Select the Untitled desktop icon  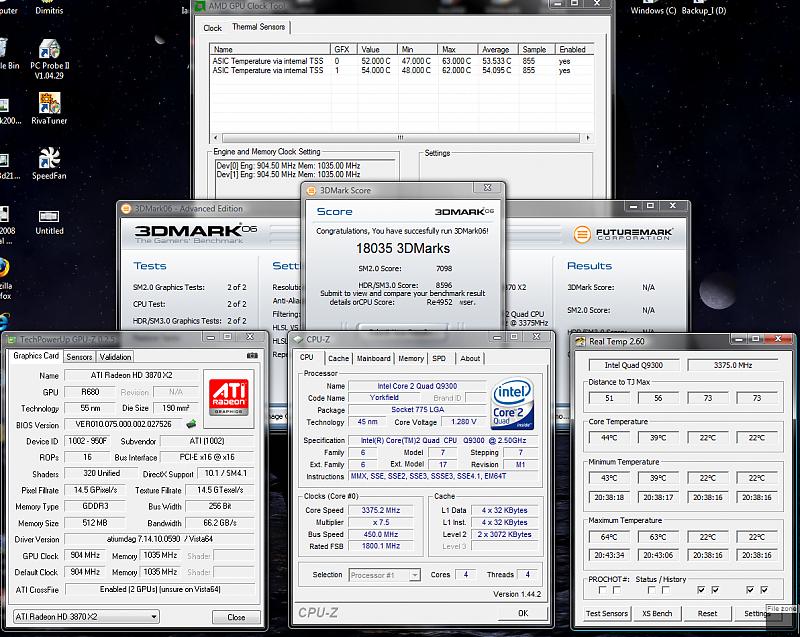(x=49, y=222)
